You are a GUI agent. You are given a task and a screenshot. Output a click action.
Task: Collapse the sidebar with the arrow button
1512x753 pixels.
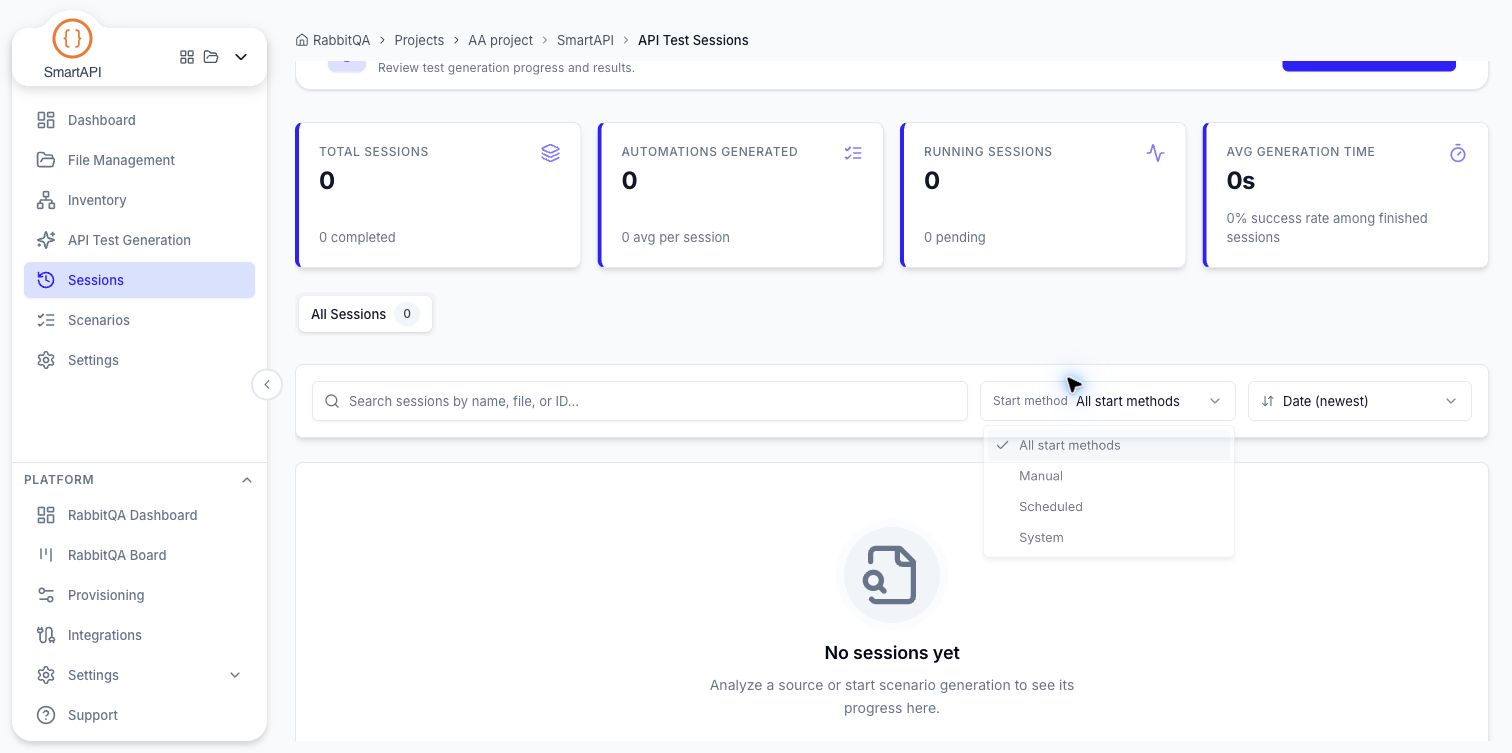[267, 384]
